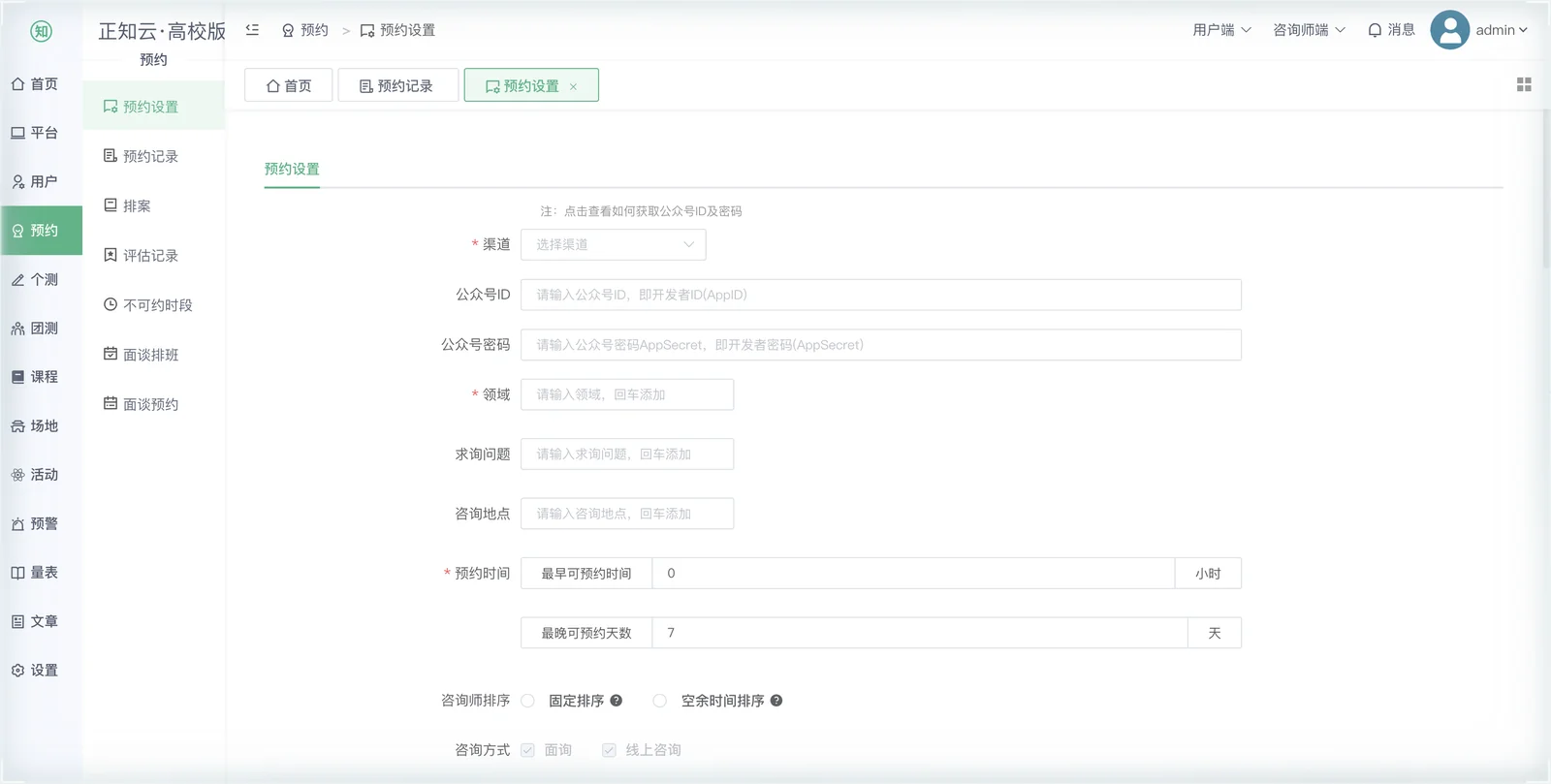
Task: Open the admin account dropdown arrow
Action: [1523, 30]
